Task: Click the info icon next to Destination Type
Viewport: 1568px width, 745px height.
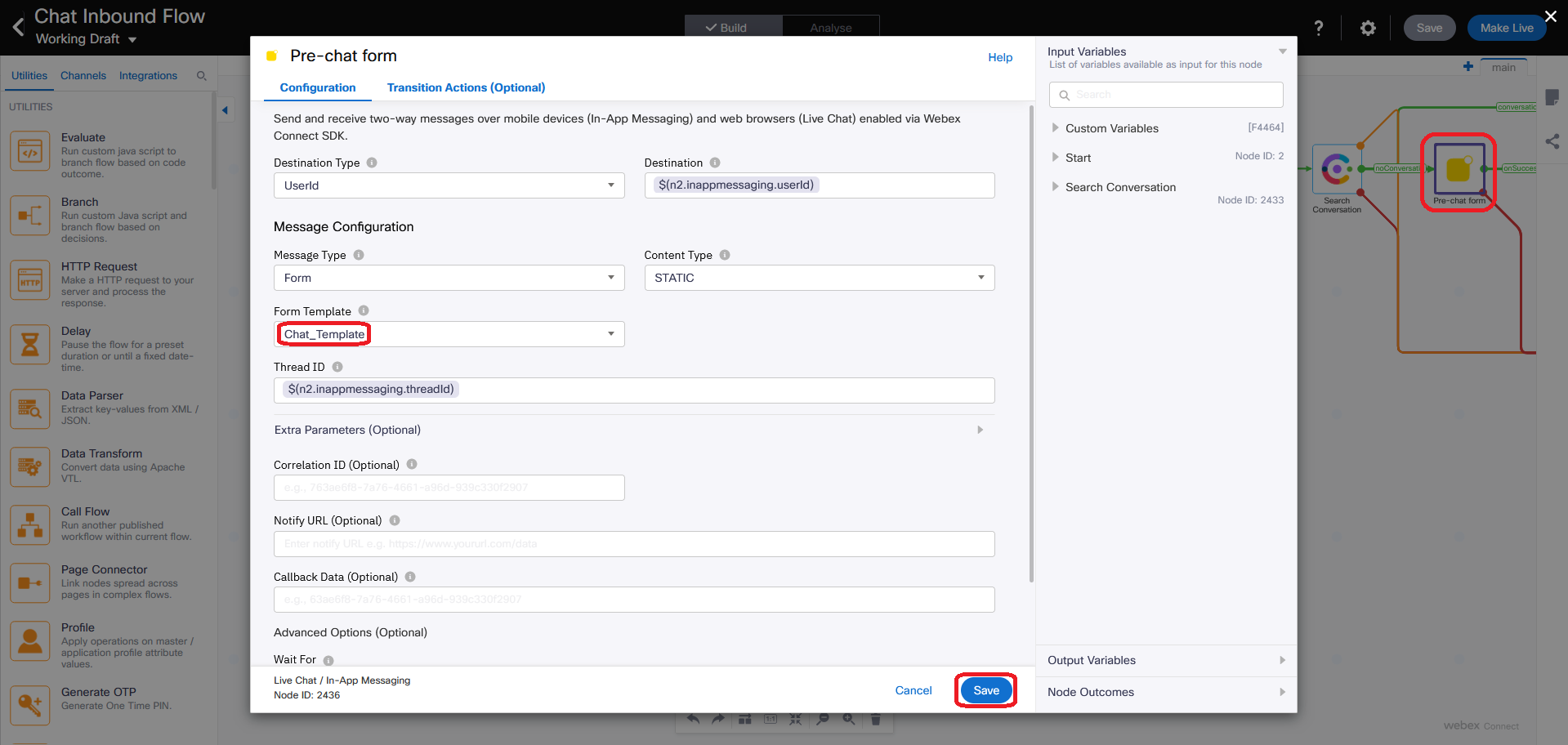Action: coord(372,163)
